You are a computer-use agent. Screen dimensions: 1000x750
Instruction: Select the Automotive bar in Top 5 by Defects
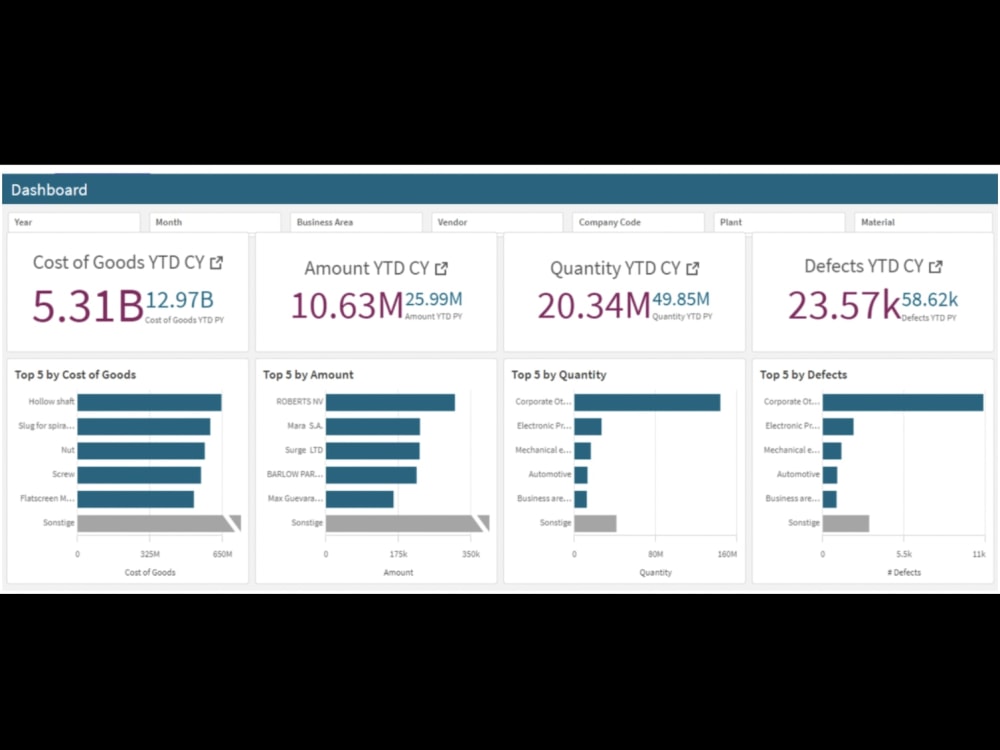[x=828, y=474]
